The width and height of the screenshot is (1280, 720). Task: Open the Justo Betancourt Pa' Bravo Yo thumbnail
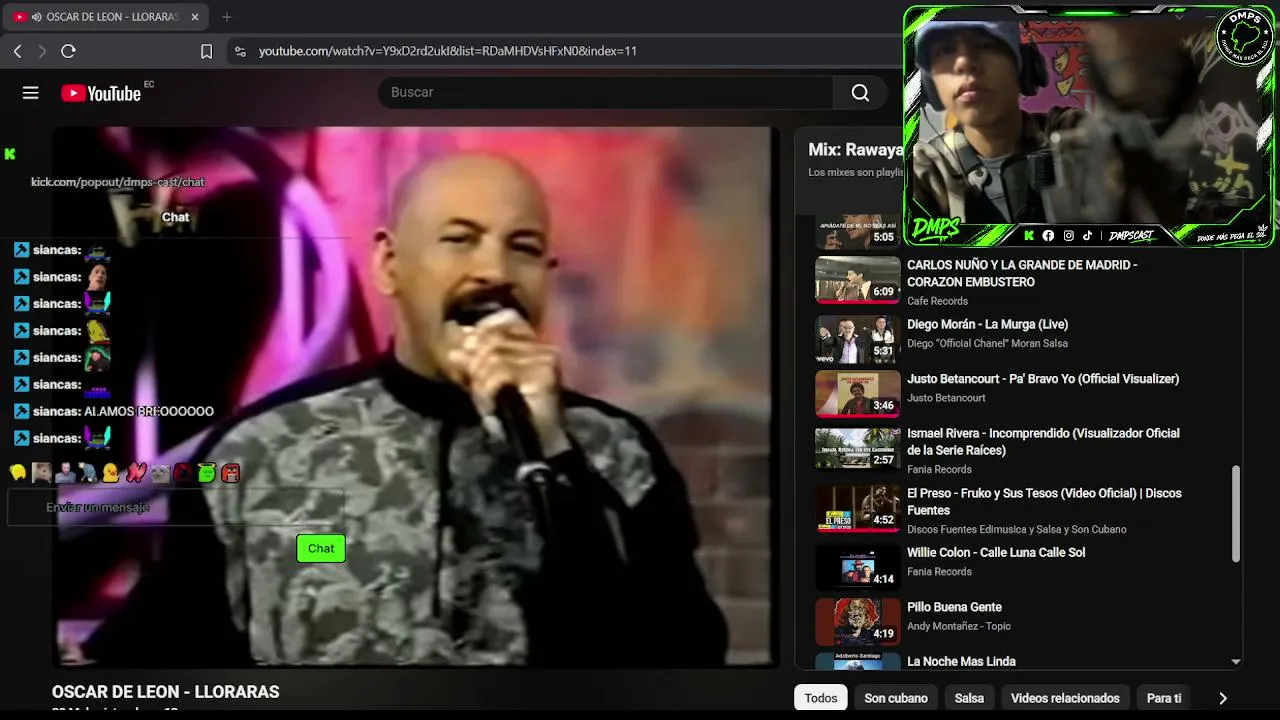pyautogui.click(x=857, y=394)
